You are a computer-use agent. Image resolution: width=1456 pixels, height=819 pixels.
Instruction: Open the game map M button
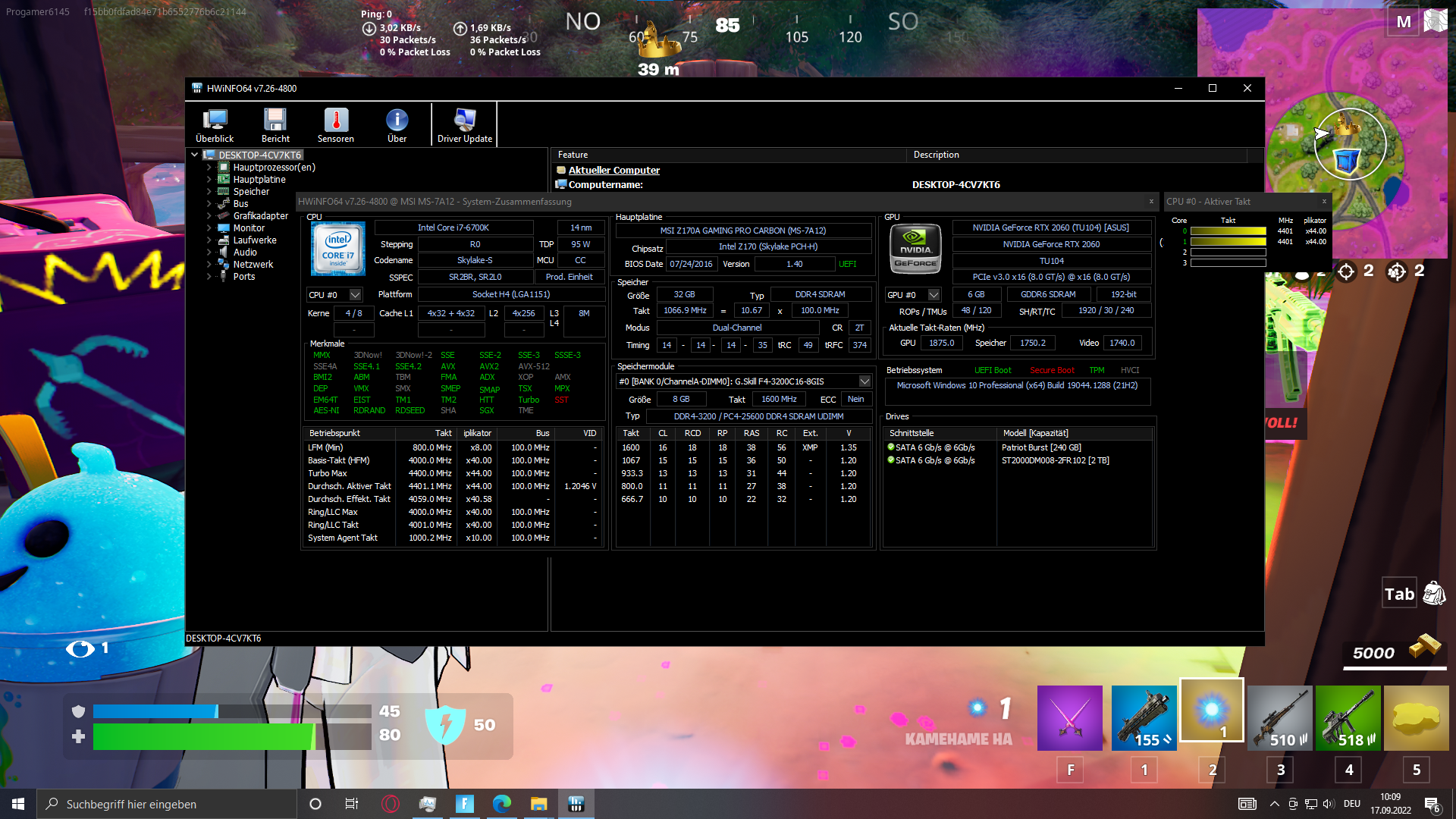pyautogui.click(x=1404, y=22)
